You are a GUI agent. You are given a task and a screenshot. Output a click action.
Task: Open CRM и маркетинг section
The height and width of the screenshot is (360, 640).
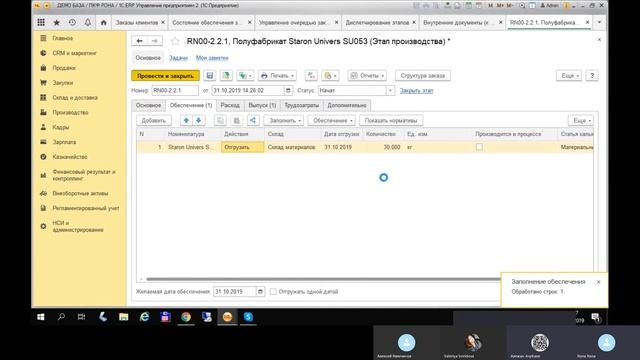pyautogui.click(x=74, y=53)
